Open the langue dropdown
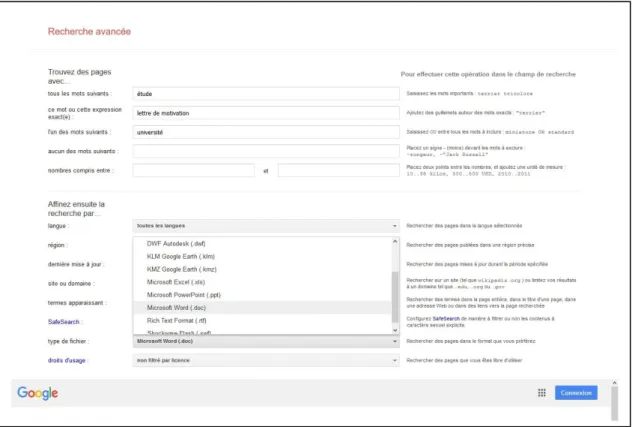 (x=266, y=226)
